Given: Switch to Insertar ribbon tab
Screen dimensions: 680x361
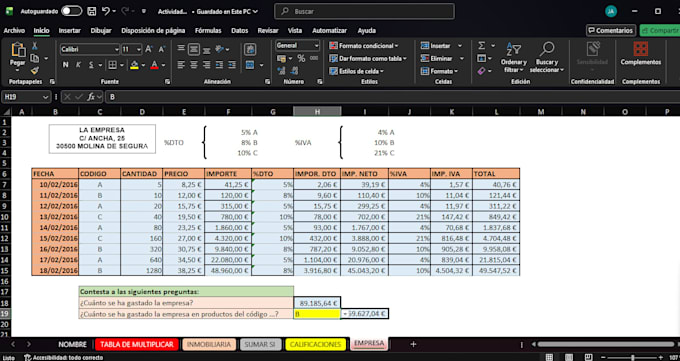Looking at the screenshot, I should 69,30.
